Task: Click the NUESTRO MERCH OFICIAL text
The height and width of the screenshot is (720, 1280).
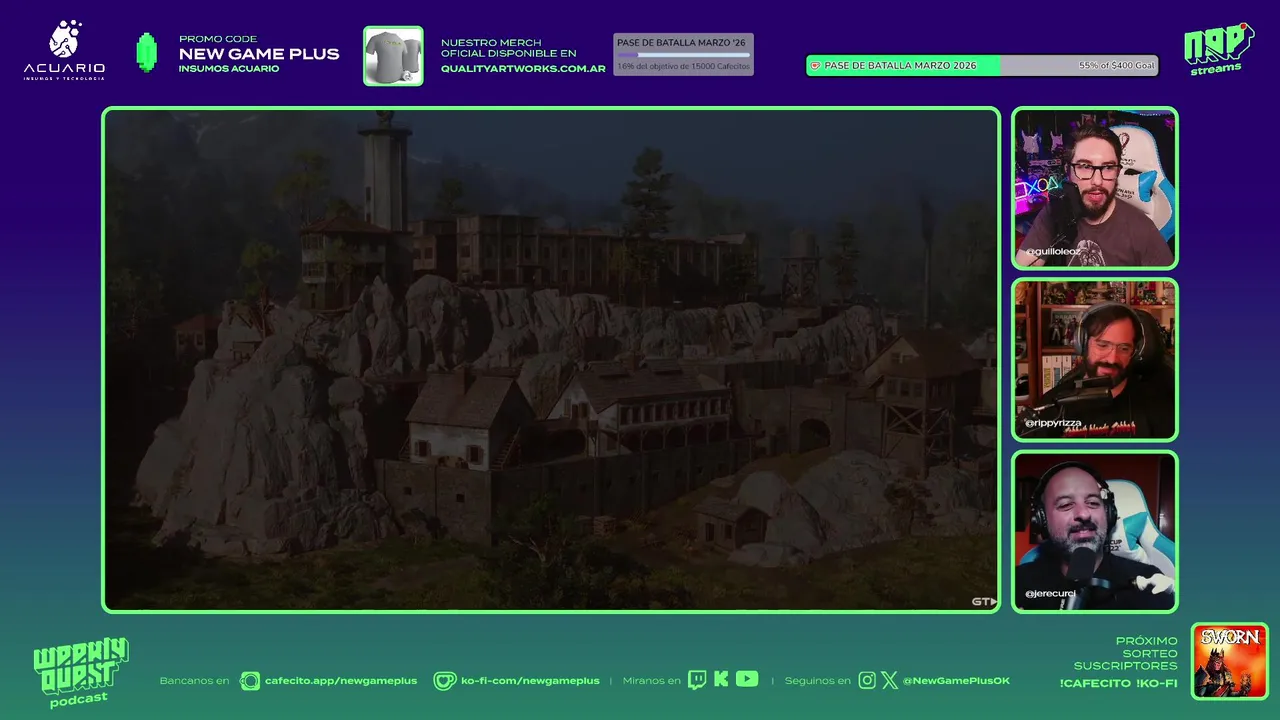Action: (x=509, y=48)
